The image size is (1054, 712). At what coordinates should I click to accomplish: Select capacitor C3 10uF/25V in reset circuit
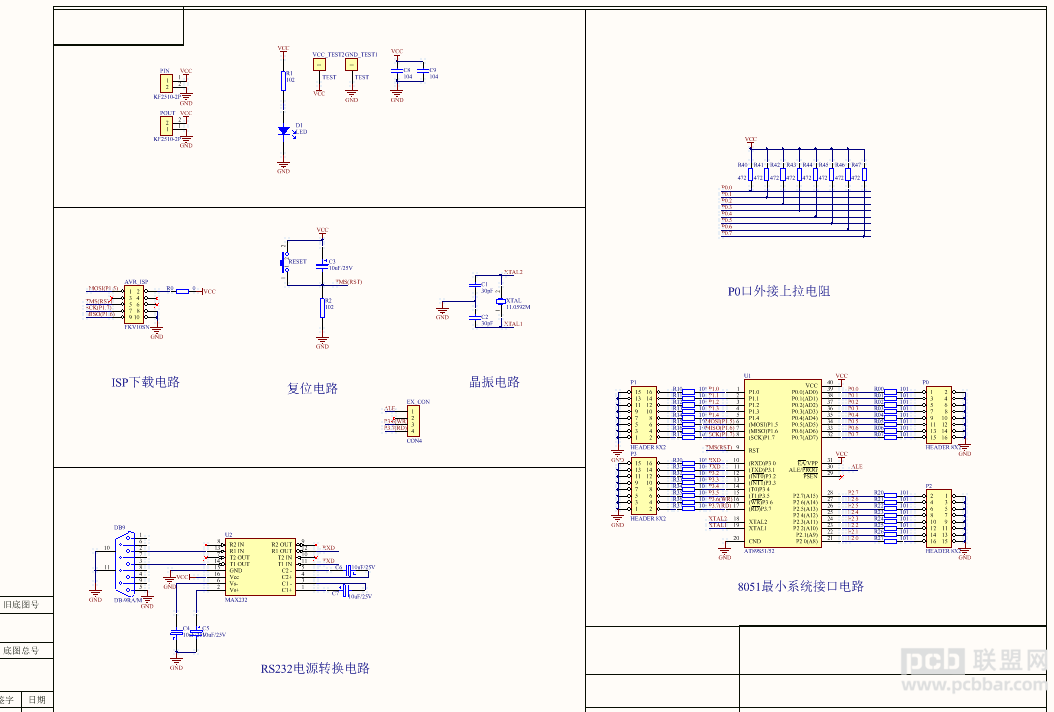coord(323,264)
